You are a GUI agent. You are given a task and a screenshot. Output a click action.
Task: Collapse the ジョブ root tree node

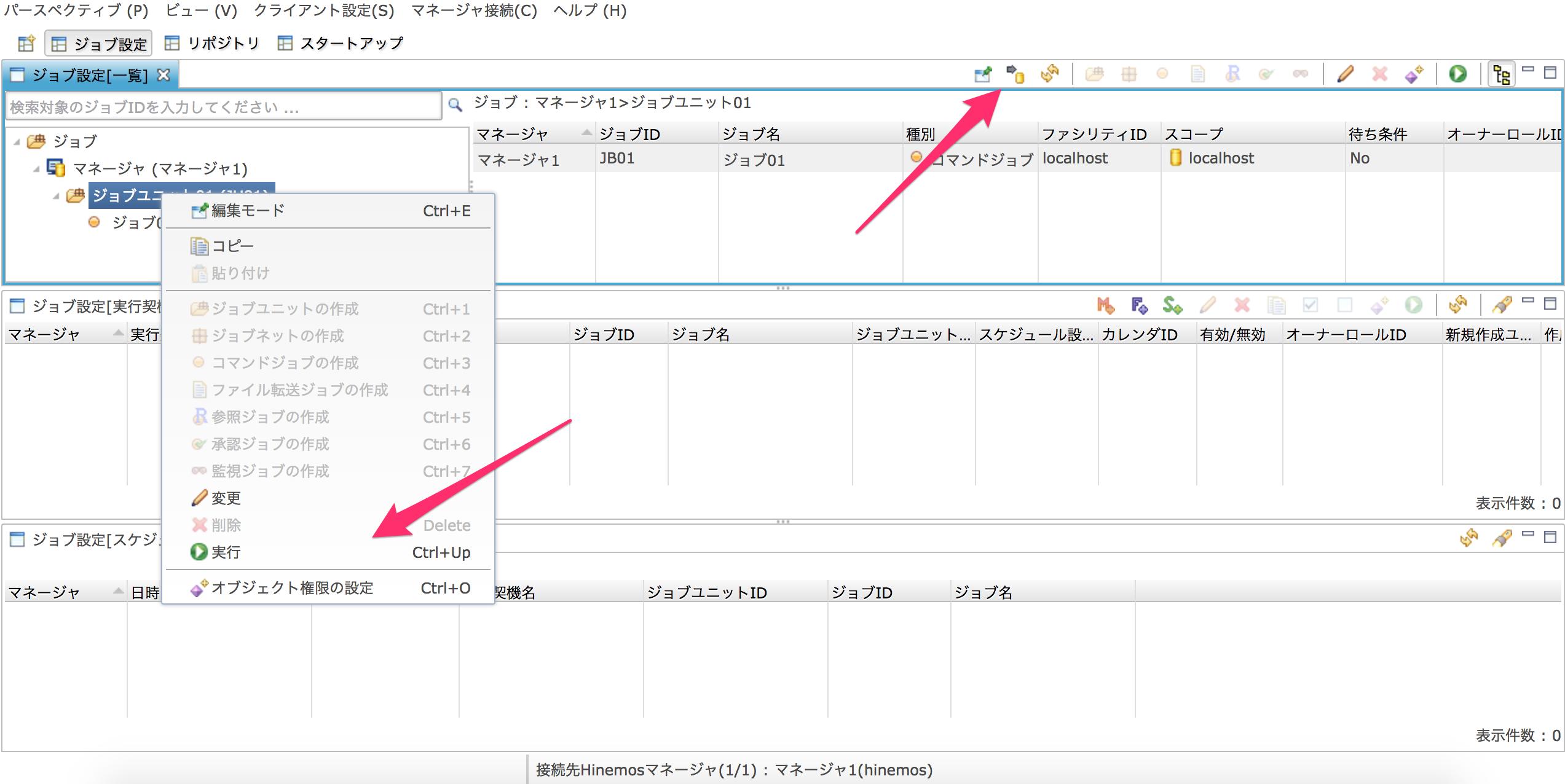(17, 142)
